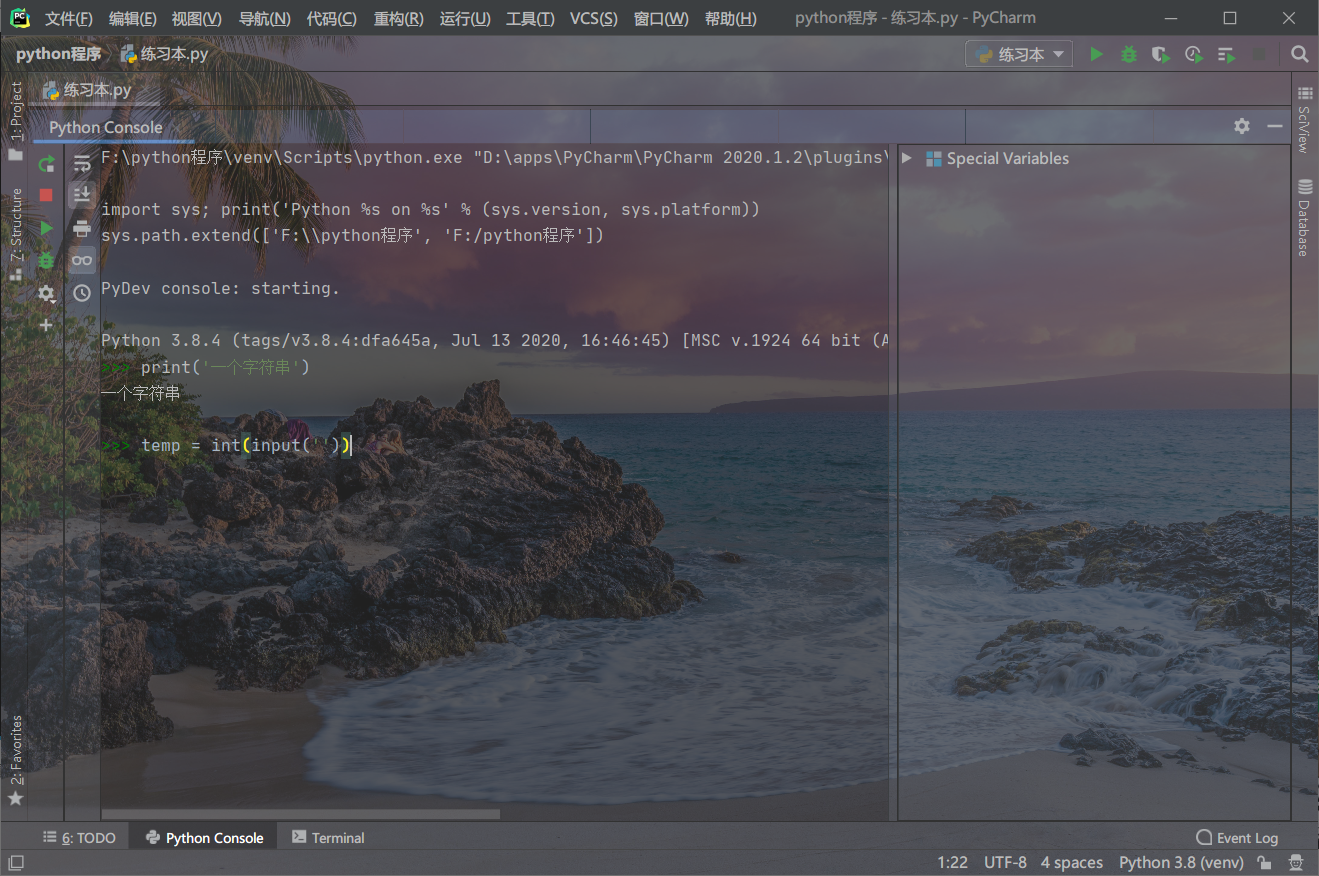Attach debugger with the console bug icon

click(x=46, y=261)
